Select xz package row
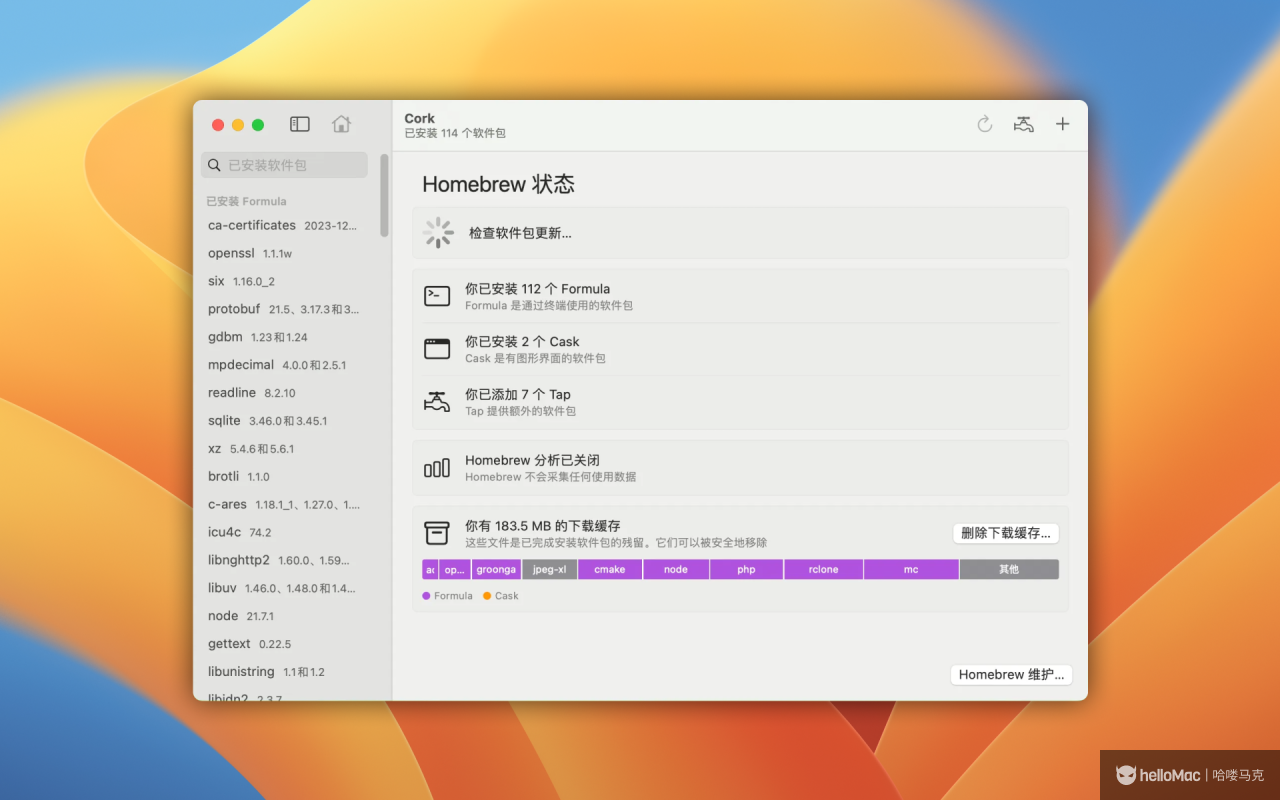1280x800 pixels. tap(284, 449)
